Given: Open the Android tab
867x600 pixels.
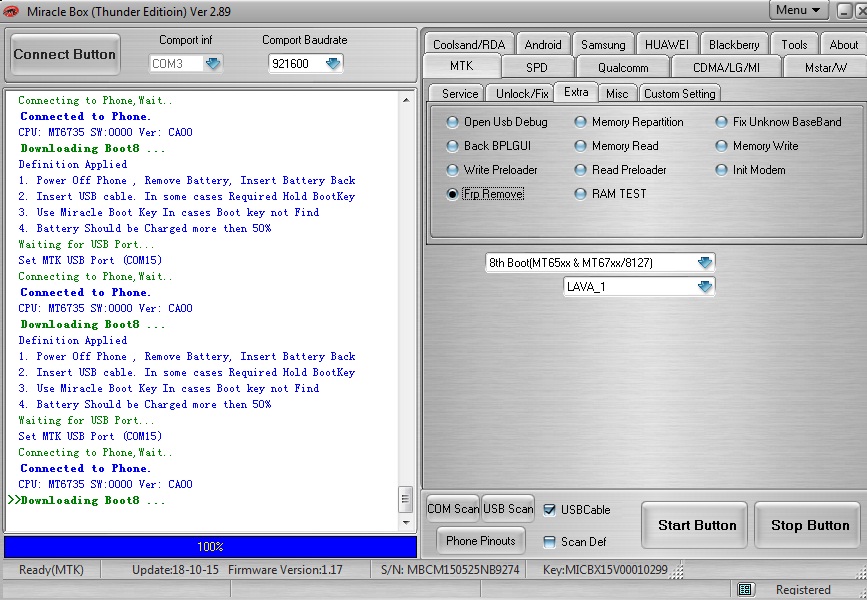Looking at the screenshot, I should (x=543, y=45).
